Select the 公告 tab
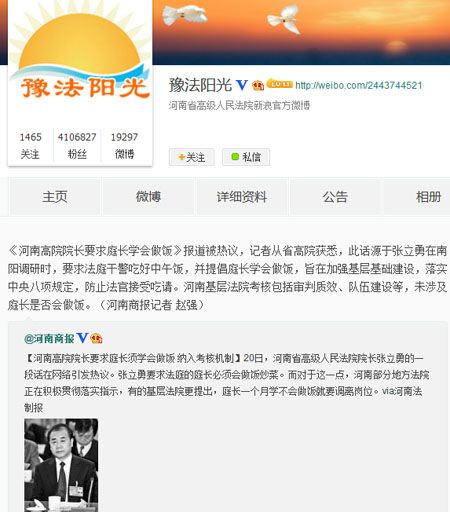The image size is (450, 512). coord(335,196)
